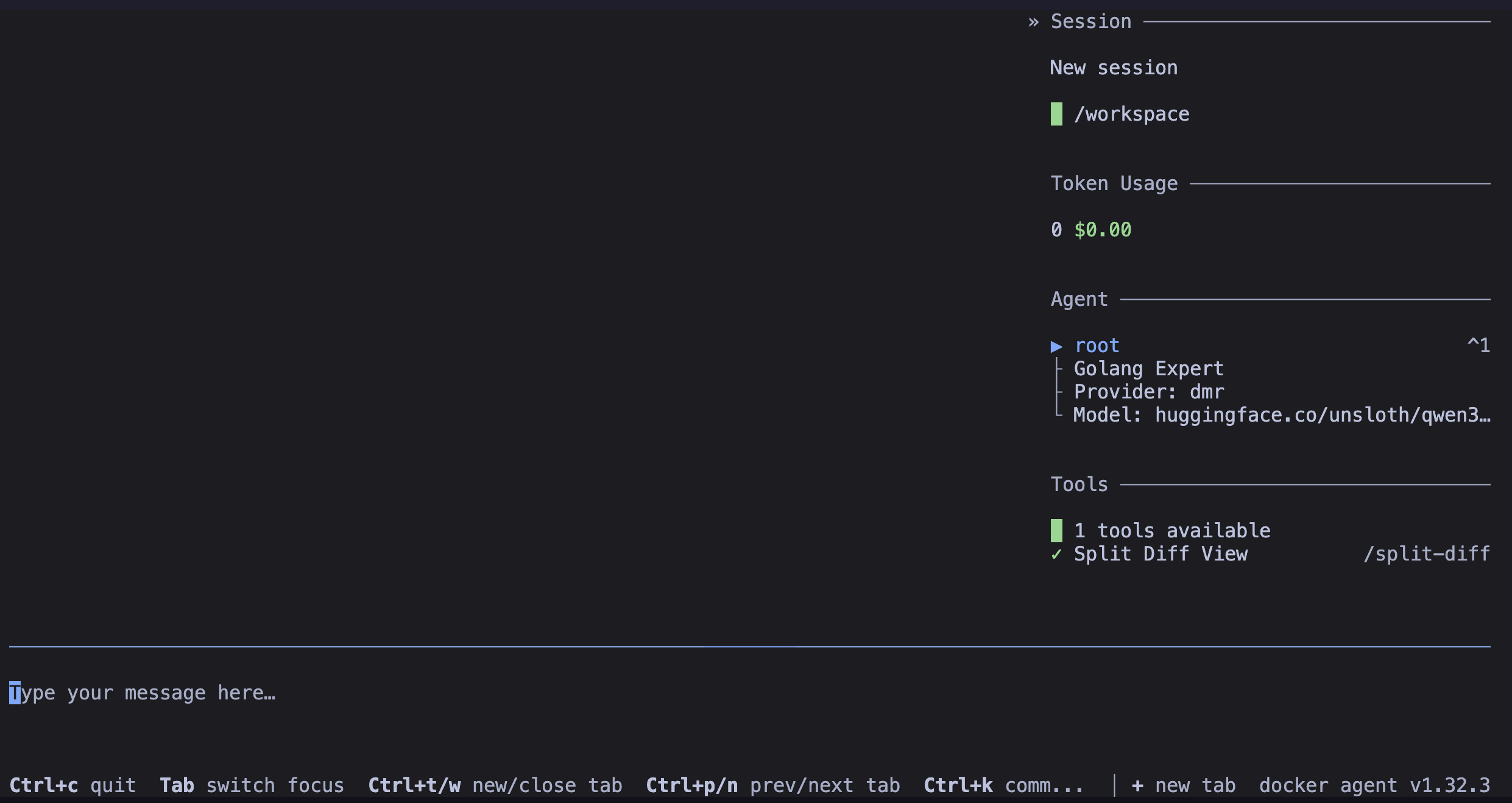
Task: Click the /split-diff command label
Action: (x=1426, y=554)
